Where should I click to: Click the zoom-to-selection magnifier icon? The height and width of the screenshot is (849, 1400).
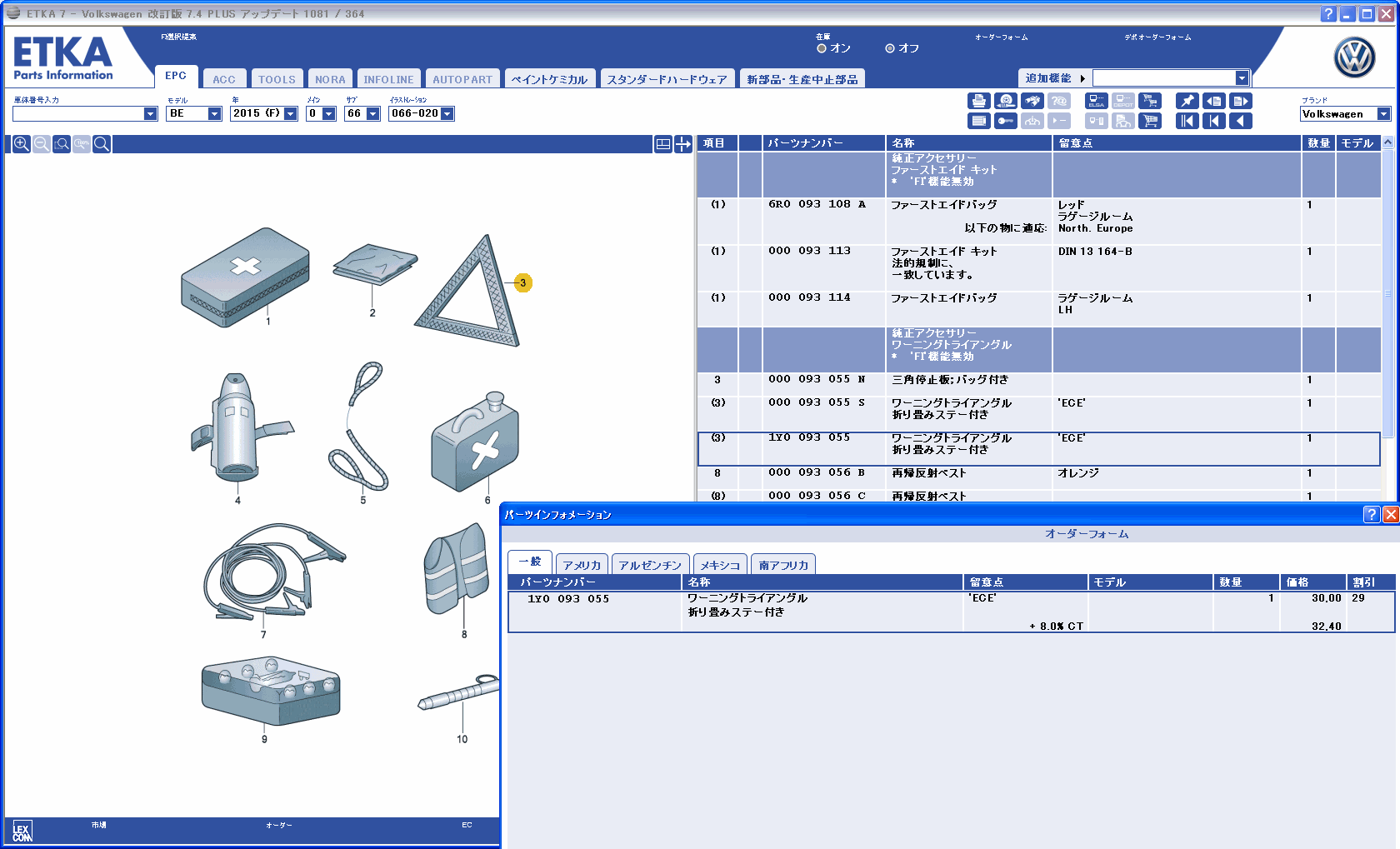62,144
